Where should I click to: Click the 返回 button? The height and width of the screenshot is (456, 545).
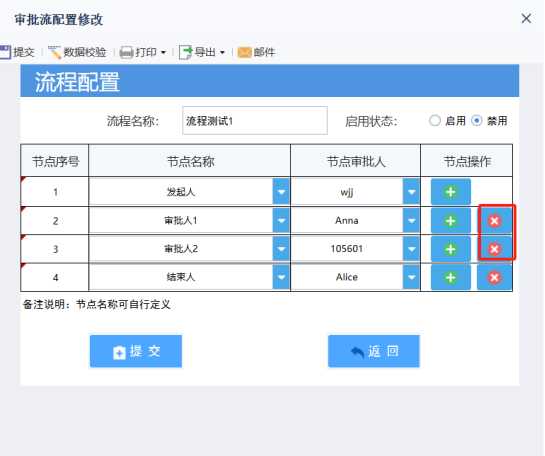(x=374, y=351)
